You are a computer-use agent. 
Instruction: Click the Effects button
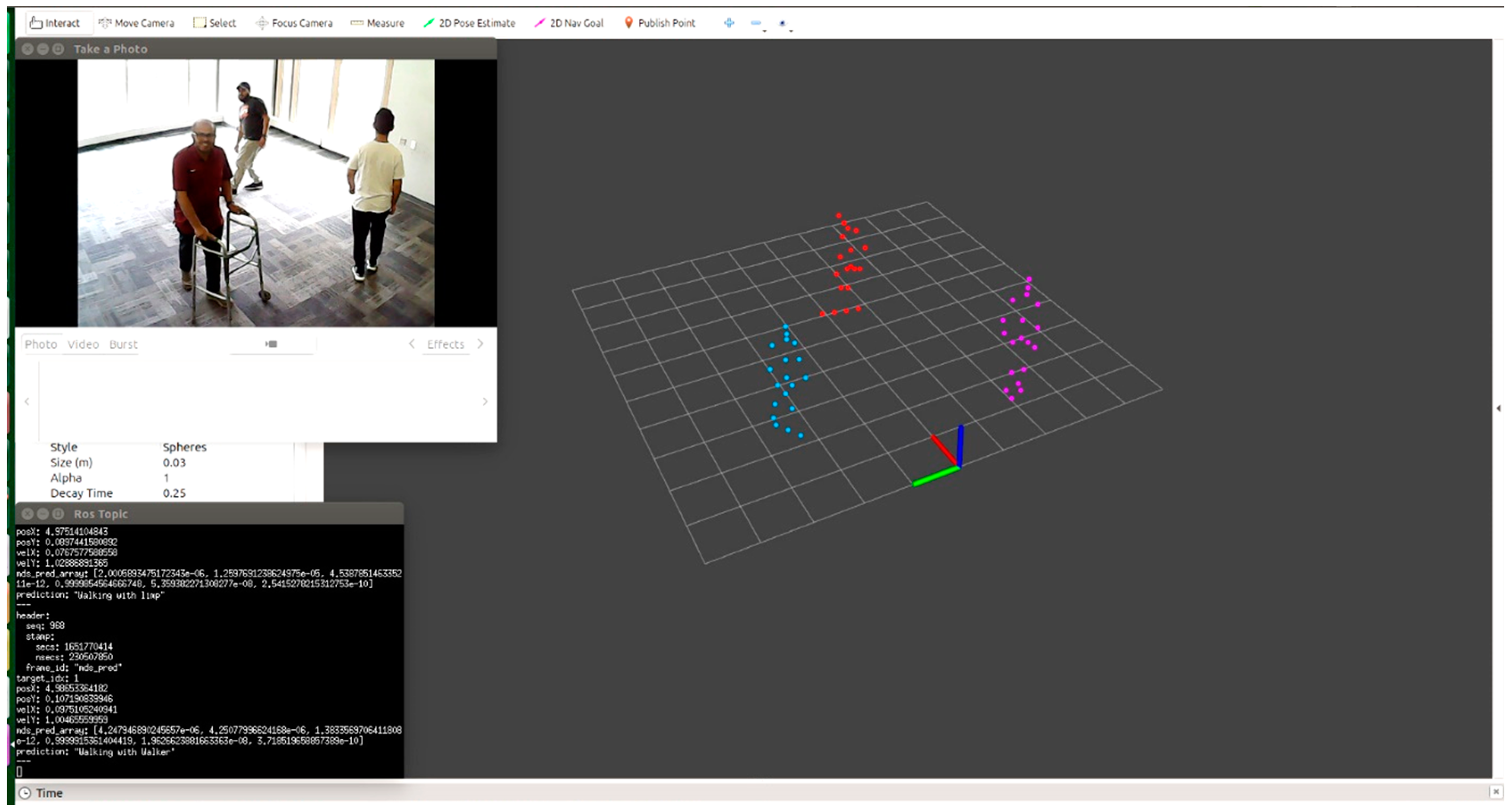click(445, 344)
